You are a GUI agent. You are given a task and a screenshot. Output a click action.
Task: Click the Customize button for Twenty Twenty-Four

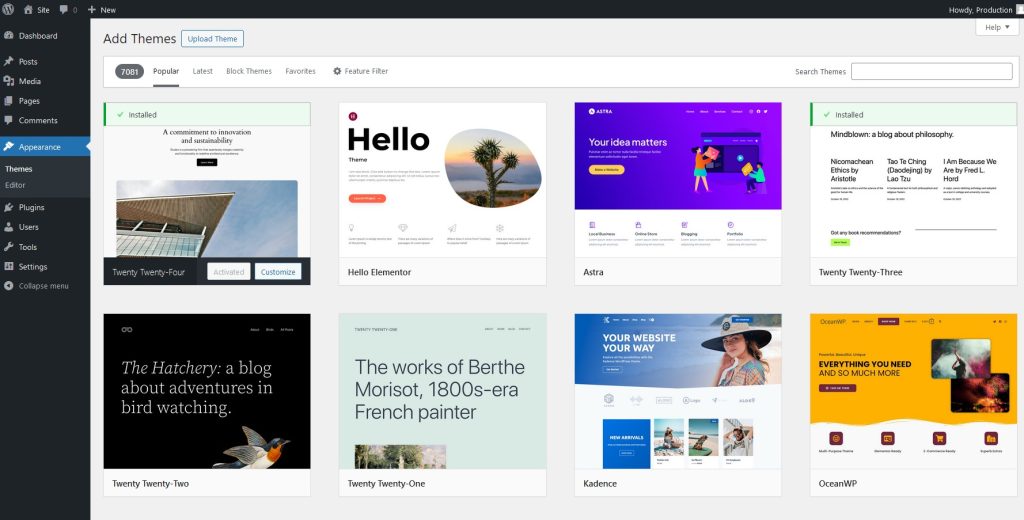click(278, 272)
